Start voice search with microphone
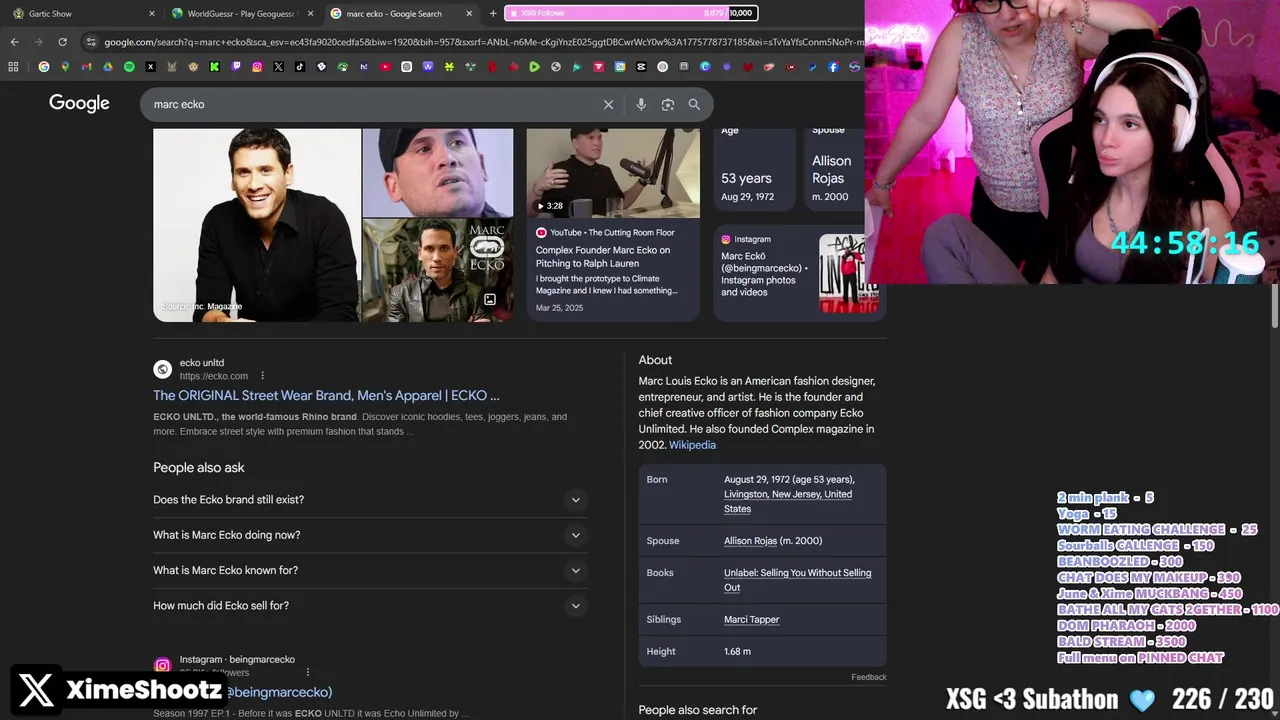Image resolution: width=1280 pixels, height=720 pixels. click(641, 104)
